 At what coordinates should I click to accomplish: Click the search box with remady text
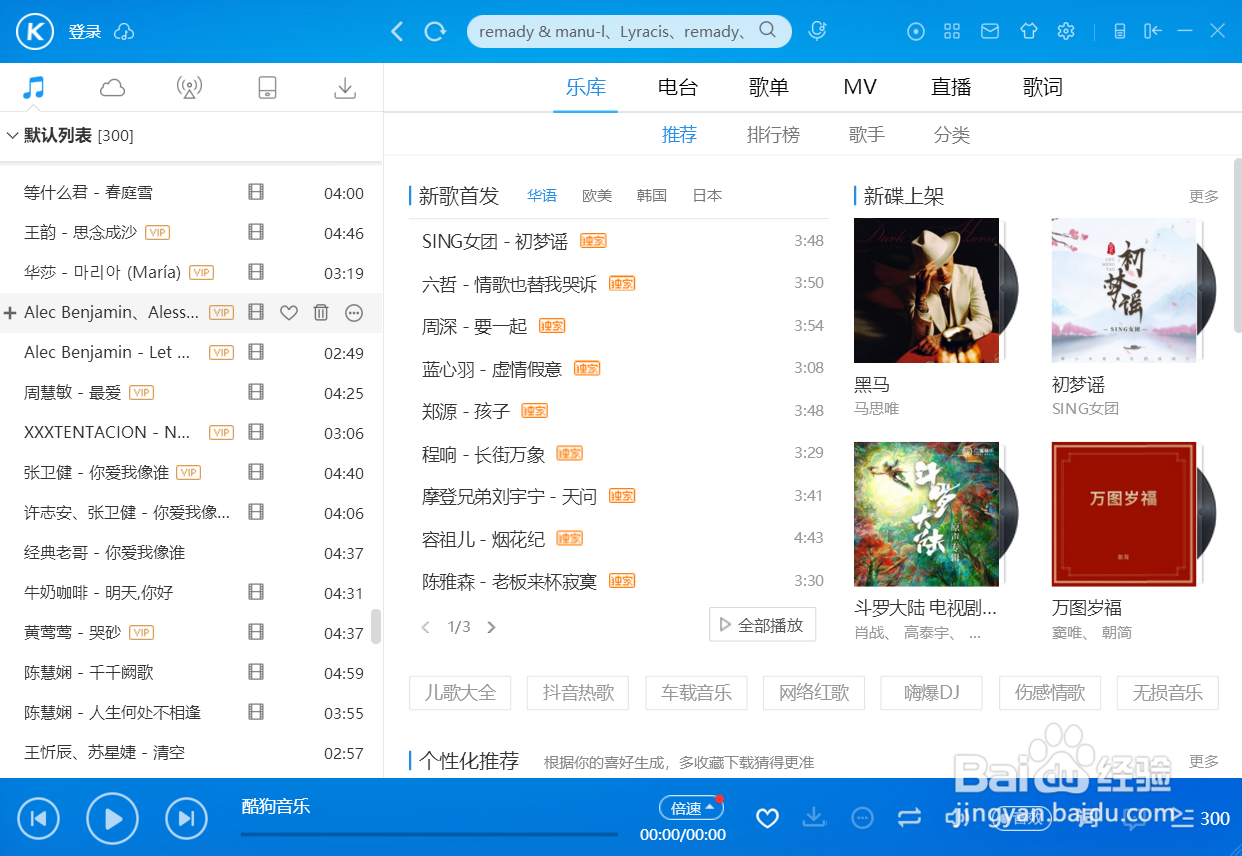pyautogui.click(x=629, y=31)
